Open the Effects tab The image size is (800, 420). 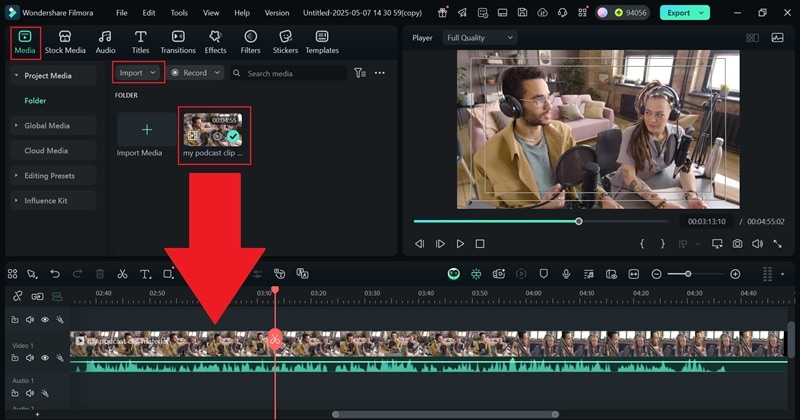[215, 42]
